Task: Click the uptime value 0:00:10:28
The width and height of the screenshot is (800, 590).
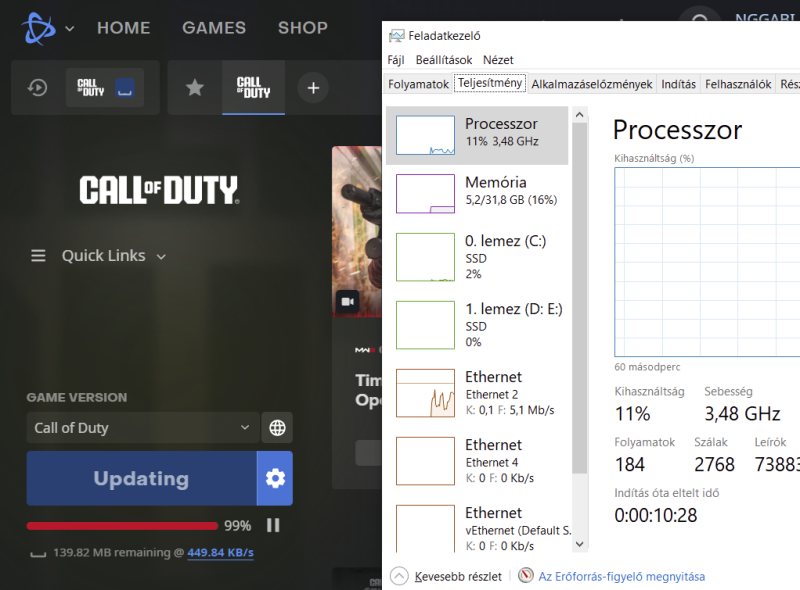Action: tap(656, 515)
